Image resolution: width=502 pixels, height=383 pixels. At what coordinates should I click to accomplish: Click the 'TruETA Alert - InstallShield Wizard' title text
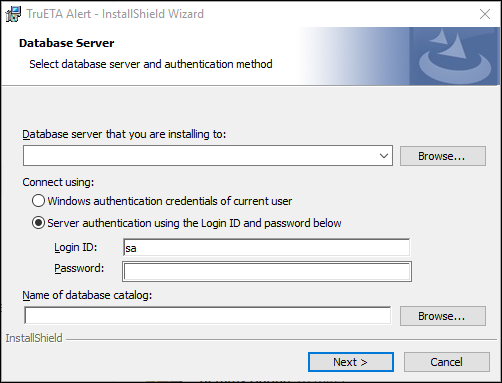pos(115,14)
